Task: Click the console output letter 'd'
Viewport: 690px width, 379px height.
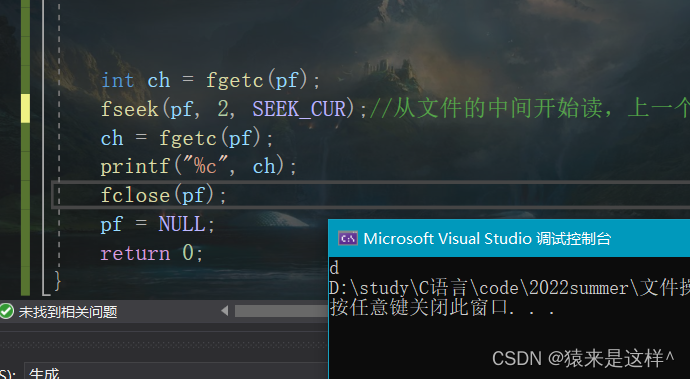Action: (334, 268)
